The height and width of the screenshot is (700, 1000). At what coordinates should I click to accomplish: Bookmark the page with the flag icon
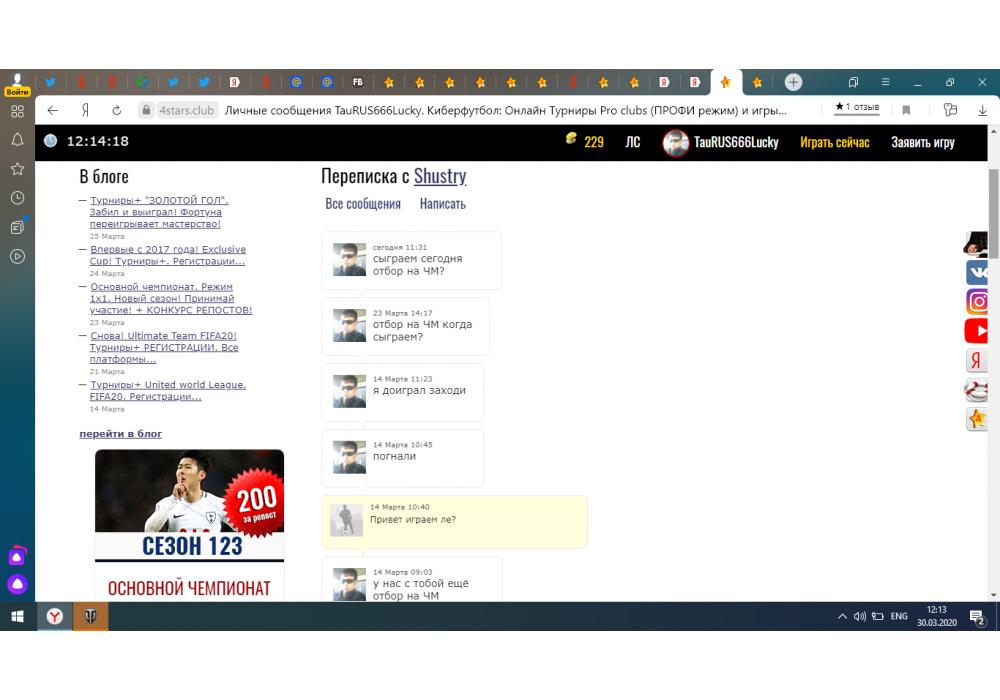906,110
